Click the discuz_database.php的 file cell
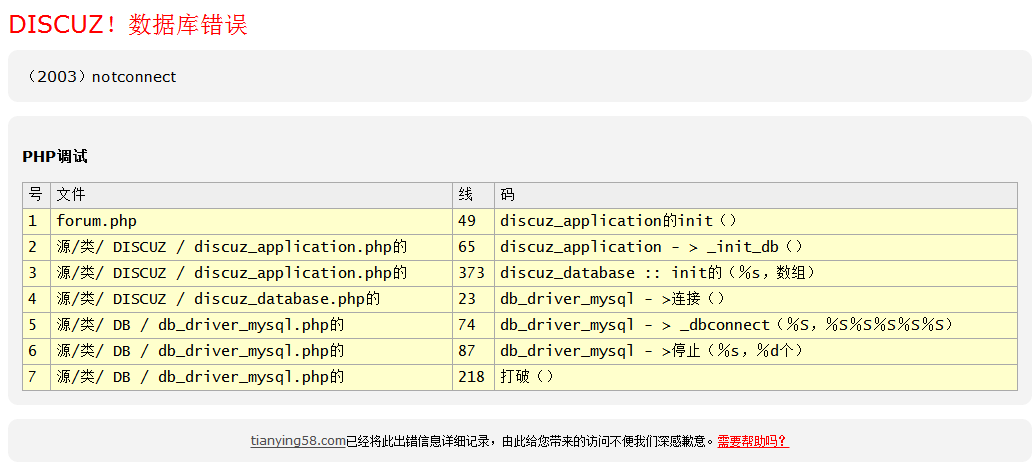 251,299
